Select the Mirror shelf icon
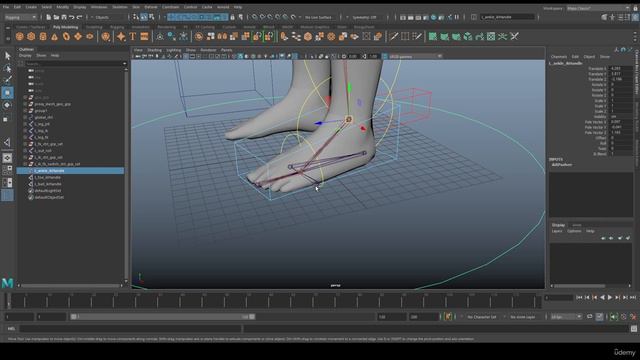Image resolution: width=640 pixels, height=360 pixels. (222, 37)
